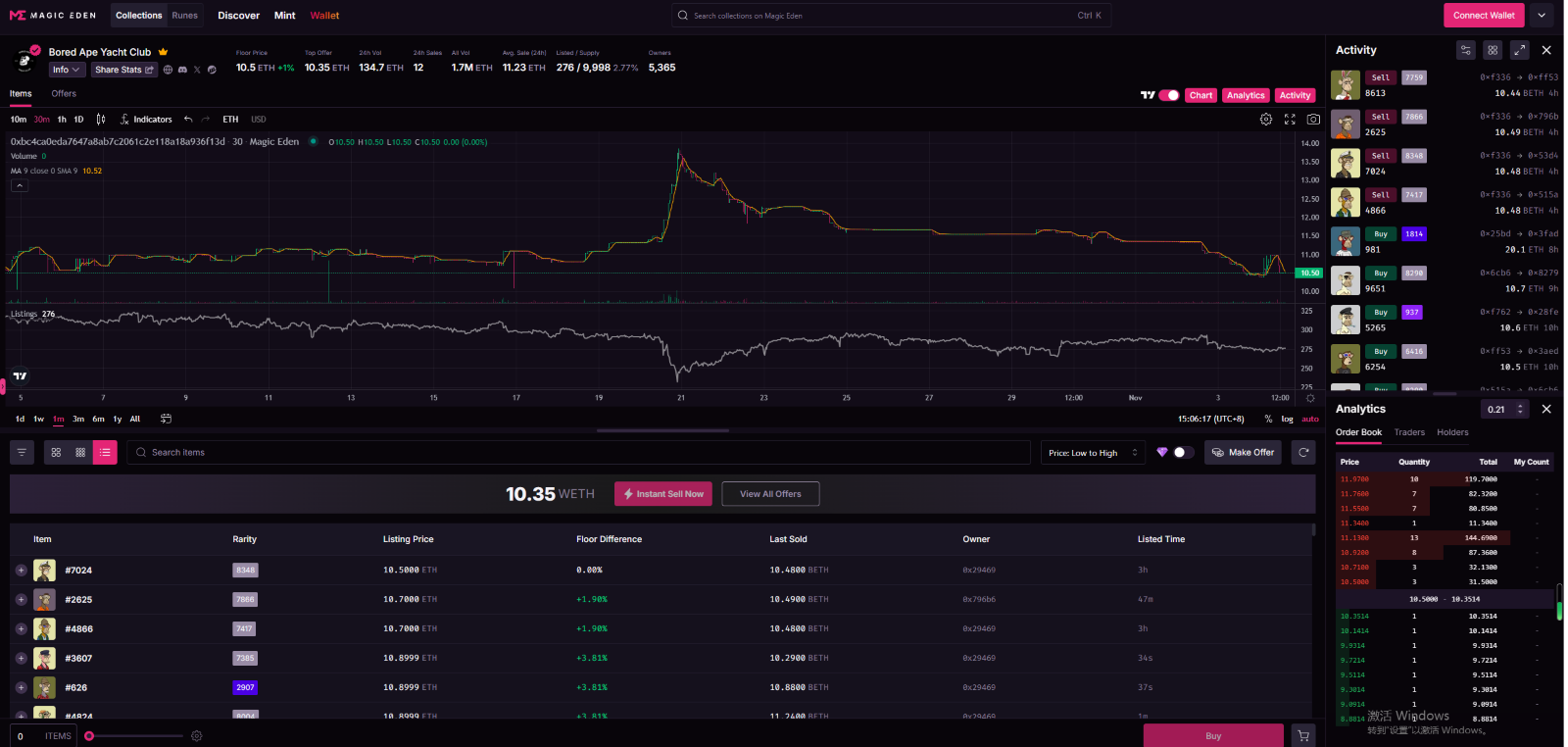Viewport: 1568px width, 747px height.
Task: Toggle auto scale on chart
Action: click(1310, 419)
